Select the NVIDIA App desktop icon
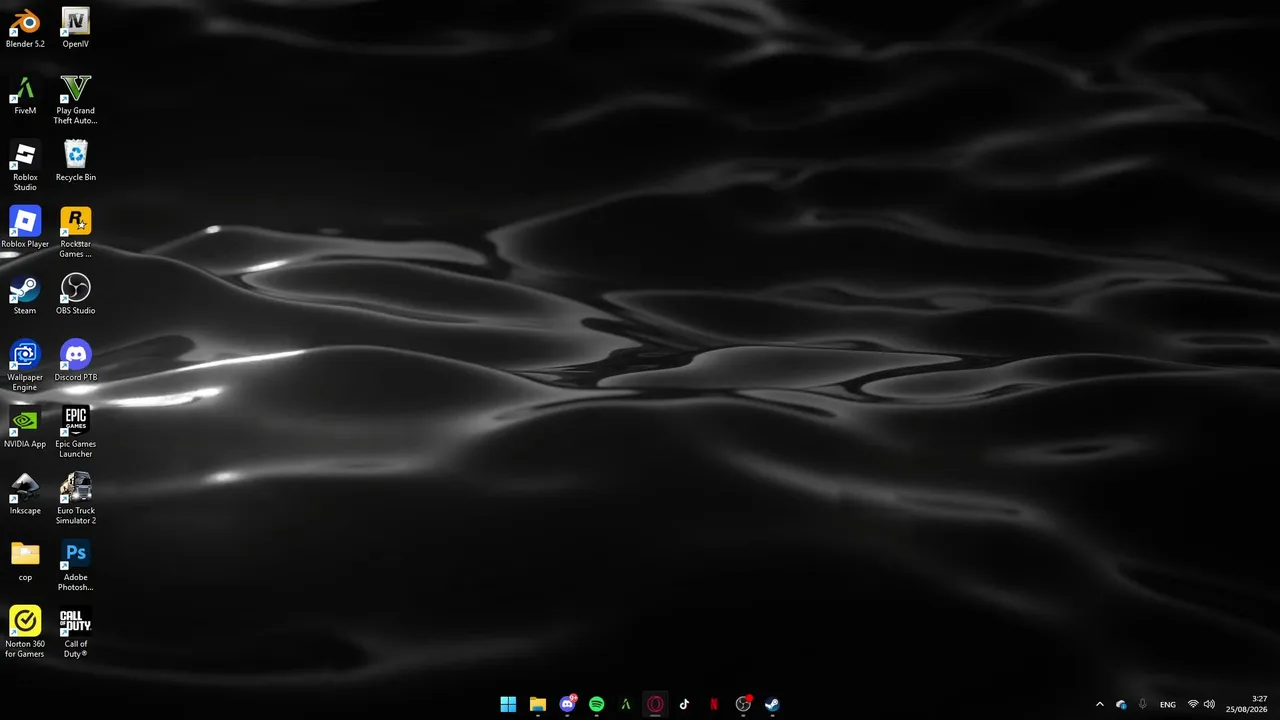 (25, 428)
